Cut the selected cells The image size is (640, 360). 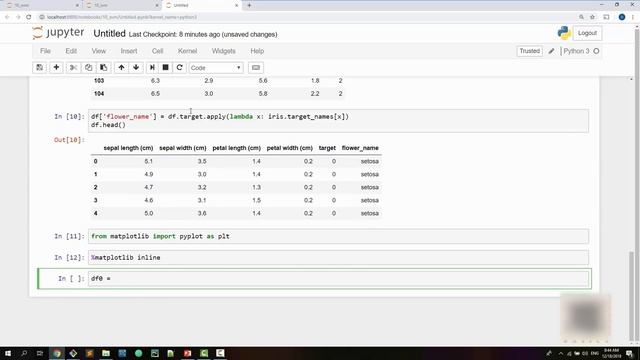73,67
